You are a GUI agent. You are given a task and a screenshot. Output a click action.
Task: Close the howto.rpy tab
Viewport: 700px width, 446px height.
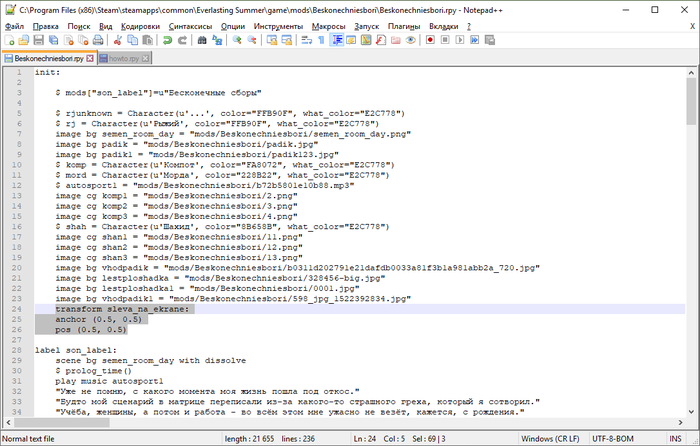(x=146, y=58)
